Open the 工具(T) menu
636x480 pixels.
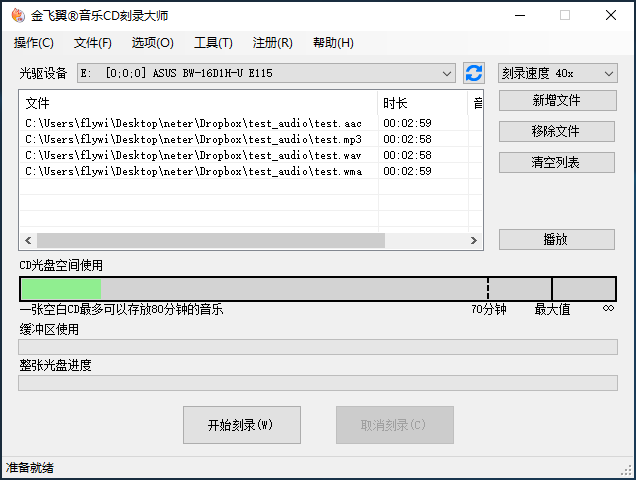[x=213, y=43]
